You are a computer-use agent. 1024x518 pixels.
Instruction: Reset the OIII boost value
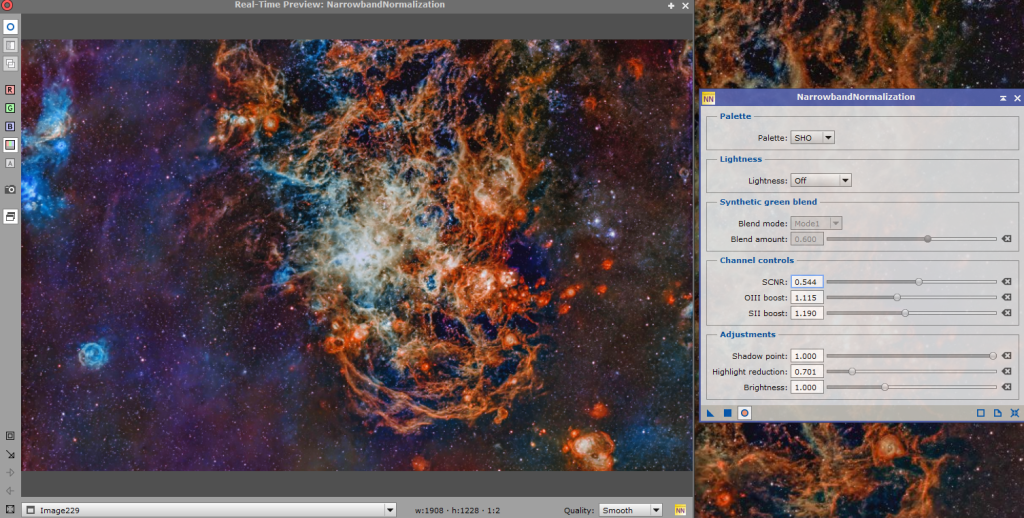[1006, 298]
